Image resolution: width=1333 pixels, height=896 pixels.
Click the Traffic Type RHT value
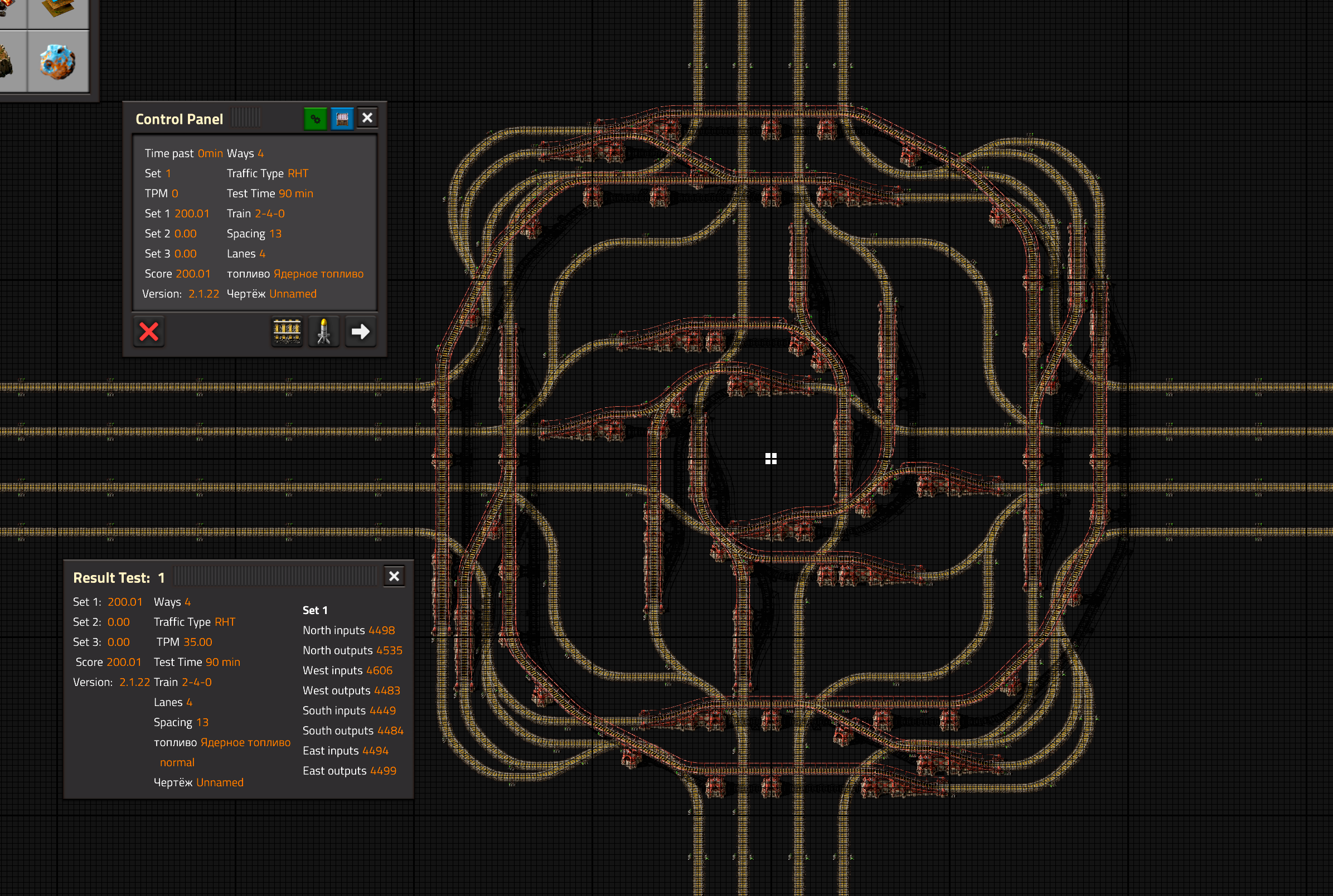pyautogui.click(x=298, y=173)
